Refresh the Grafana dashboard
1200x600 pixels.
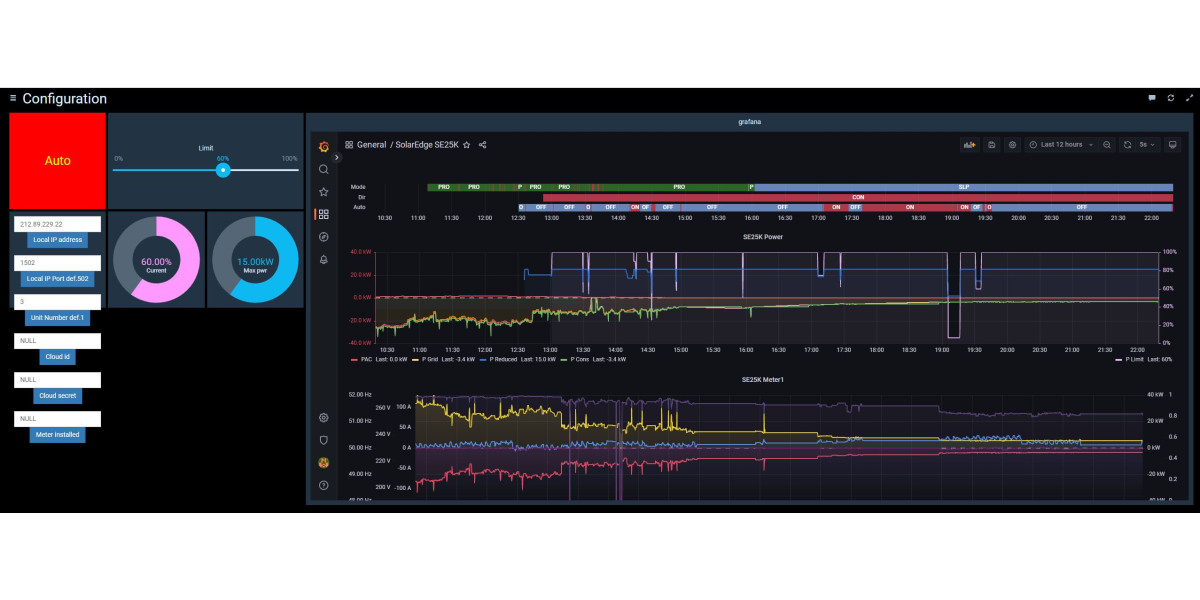click(1127, 145)
